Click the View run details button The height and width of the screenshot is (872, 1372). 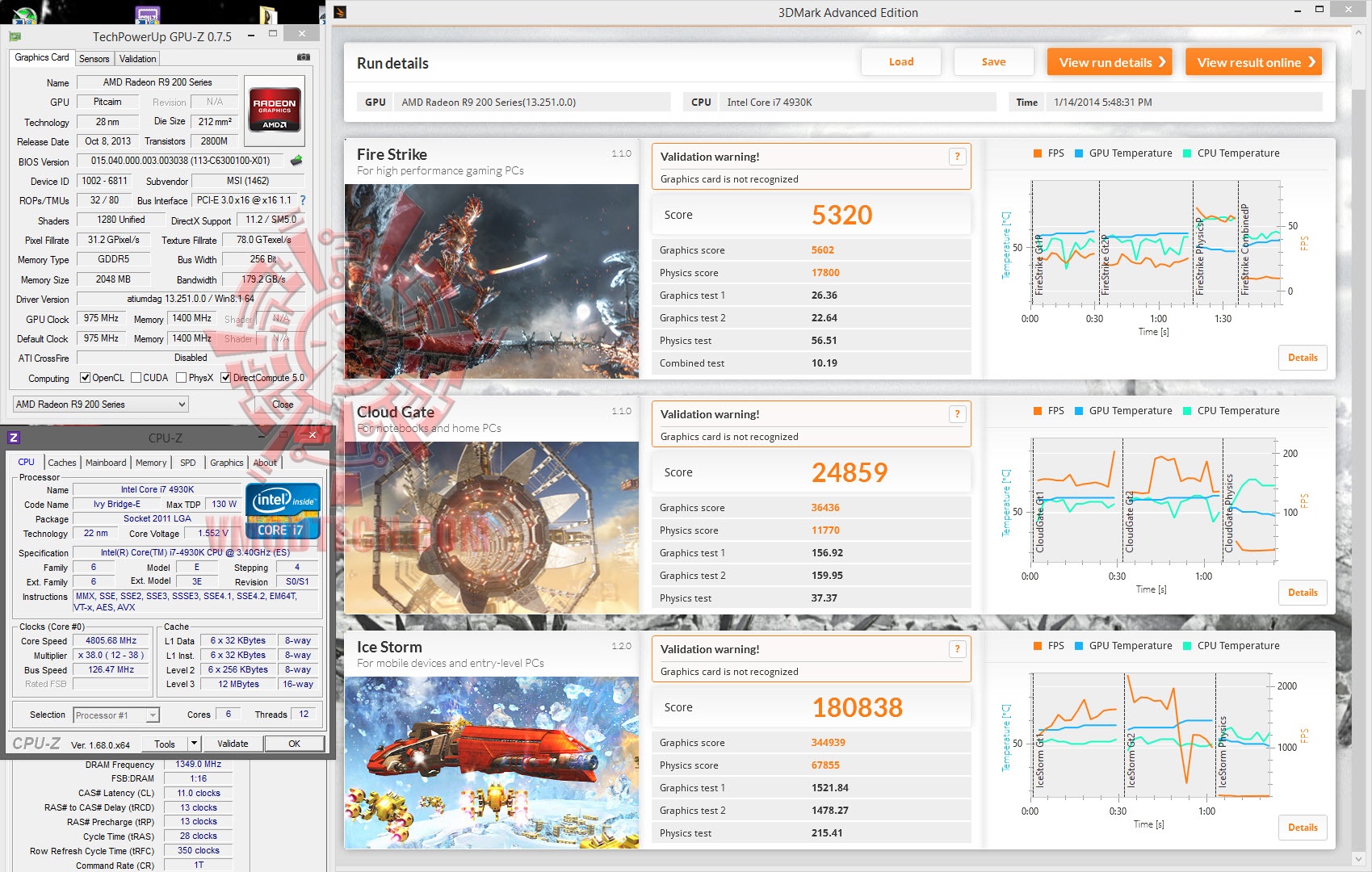click(x=1110, y=62)
